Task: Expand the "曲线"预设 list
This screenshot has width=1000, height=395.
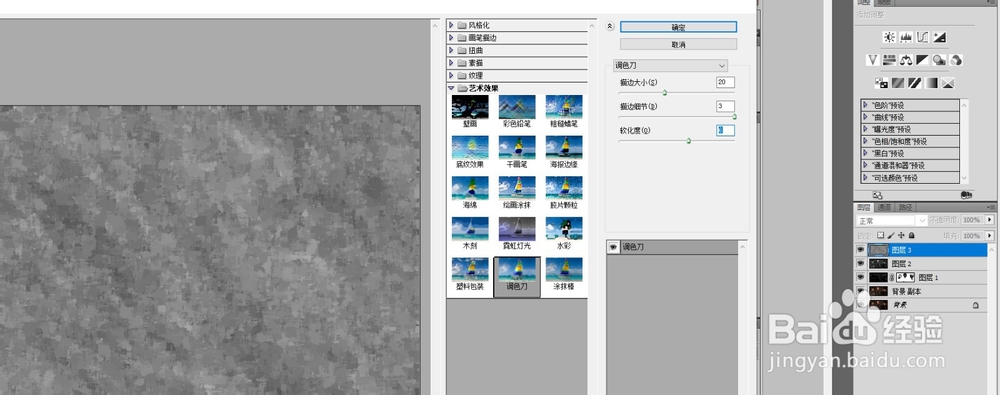Action: [865, 117]
